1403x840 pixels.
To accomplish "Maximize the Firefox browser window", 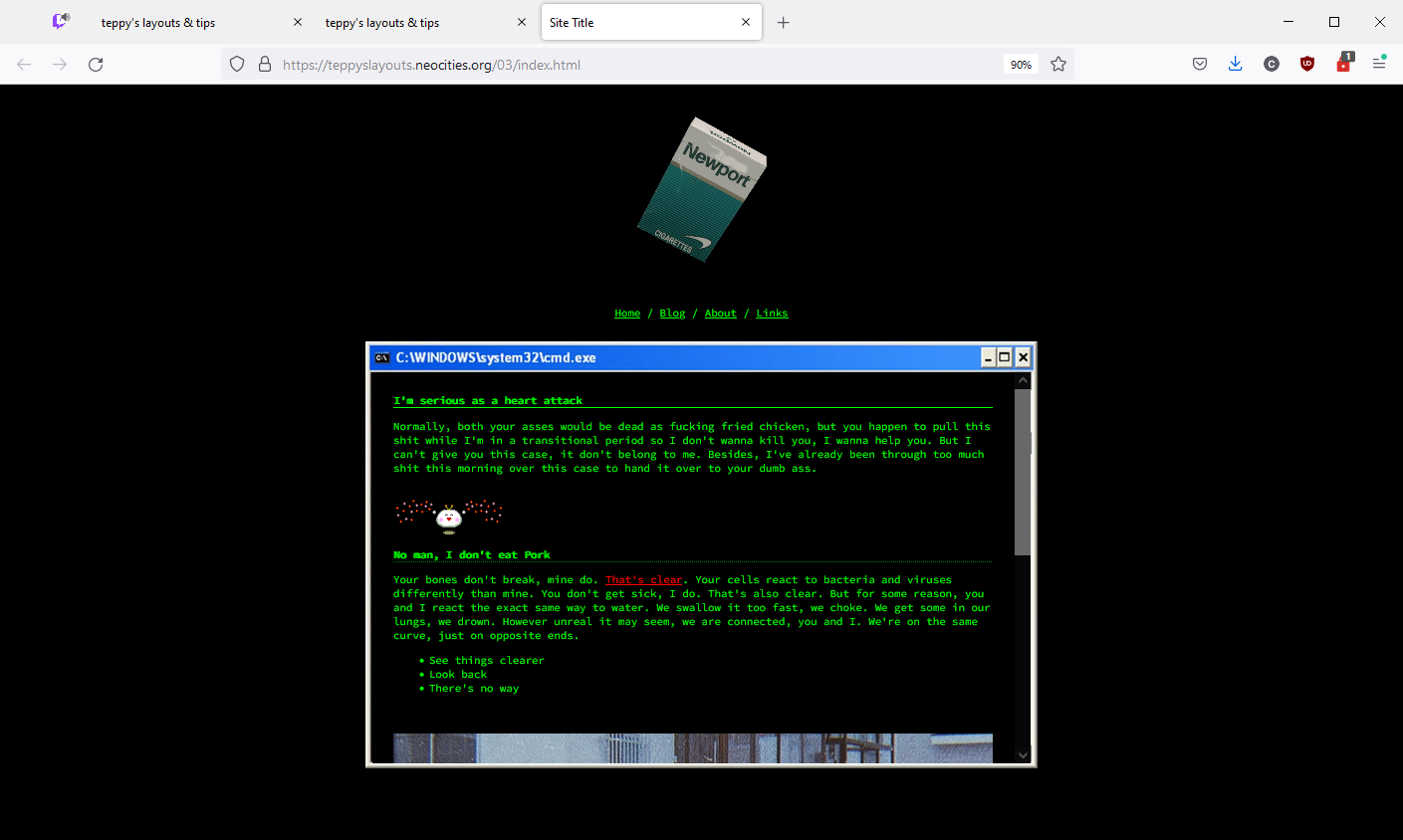I will (1334, 22).
